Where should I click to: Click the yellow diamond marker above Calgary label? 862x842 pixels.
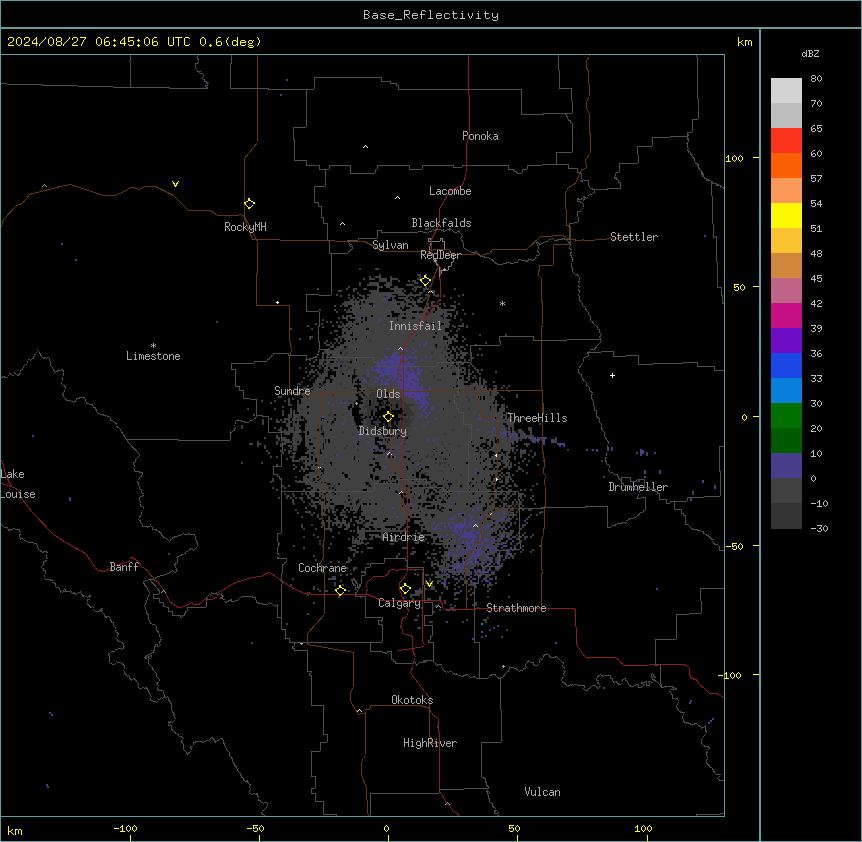[405, 589]
